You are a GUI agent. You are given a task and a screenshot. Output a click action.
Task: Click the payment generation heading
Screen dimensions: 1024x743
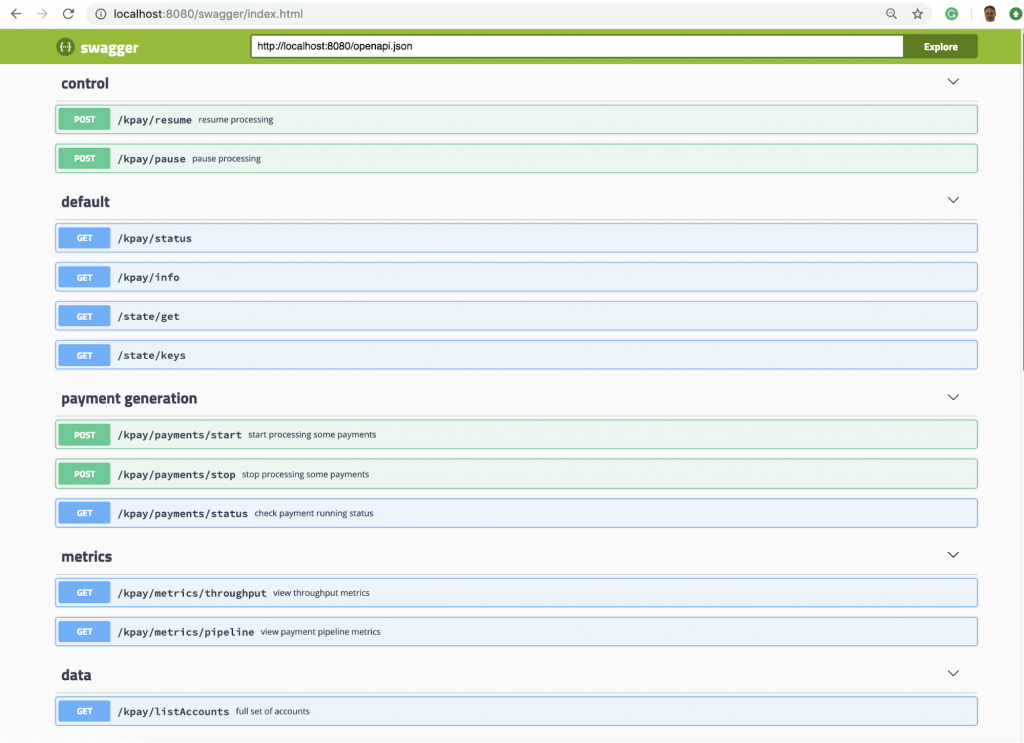tap(129, 398)
